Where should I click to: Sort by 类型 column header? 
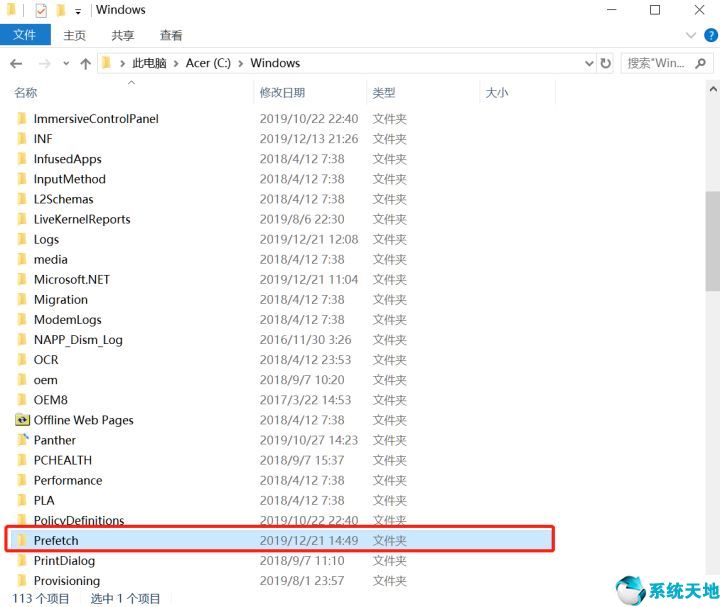[383, 93]
